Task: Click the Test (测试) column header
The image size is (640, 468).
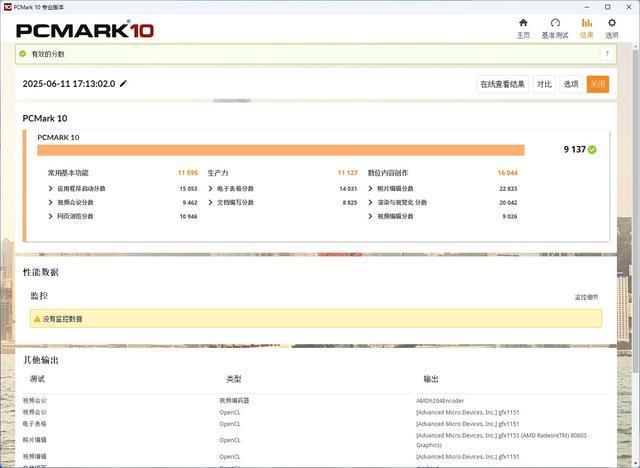Action: [37, 379]
